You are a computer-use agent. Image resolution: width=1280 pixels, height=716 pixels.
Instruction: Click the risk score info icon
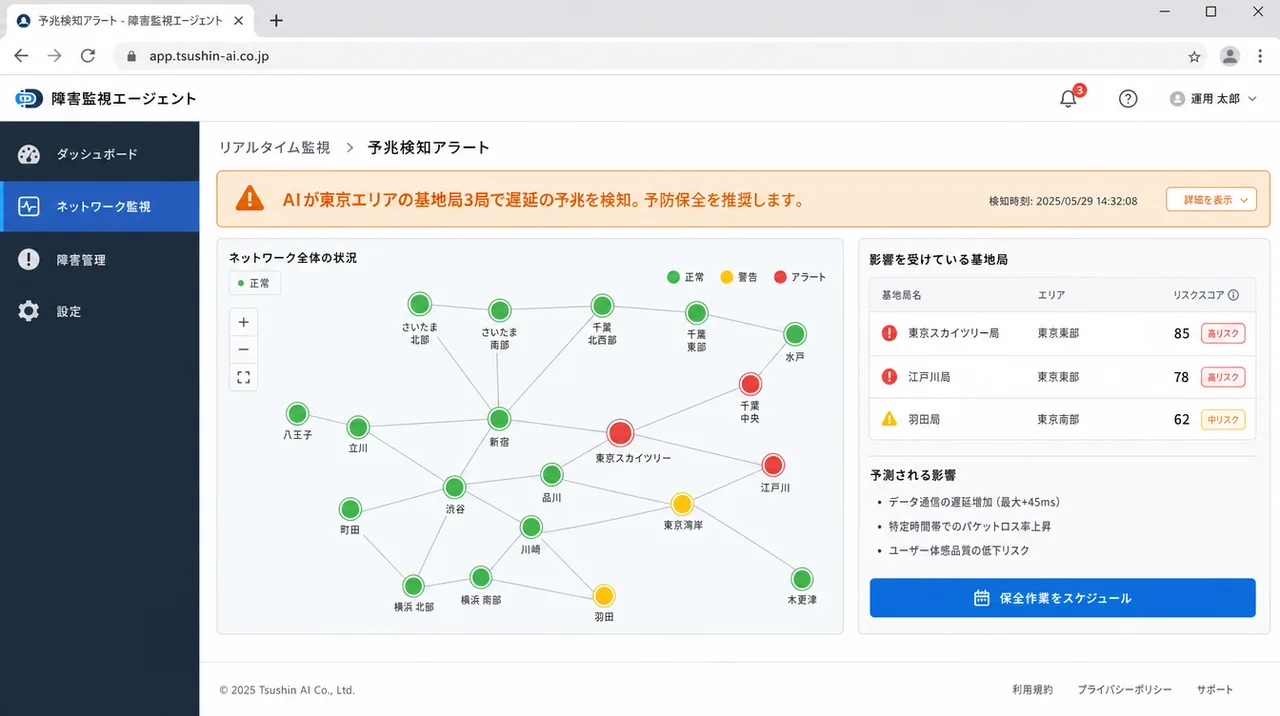click(x=1233, y=295)
